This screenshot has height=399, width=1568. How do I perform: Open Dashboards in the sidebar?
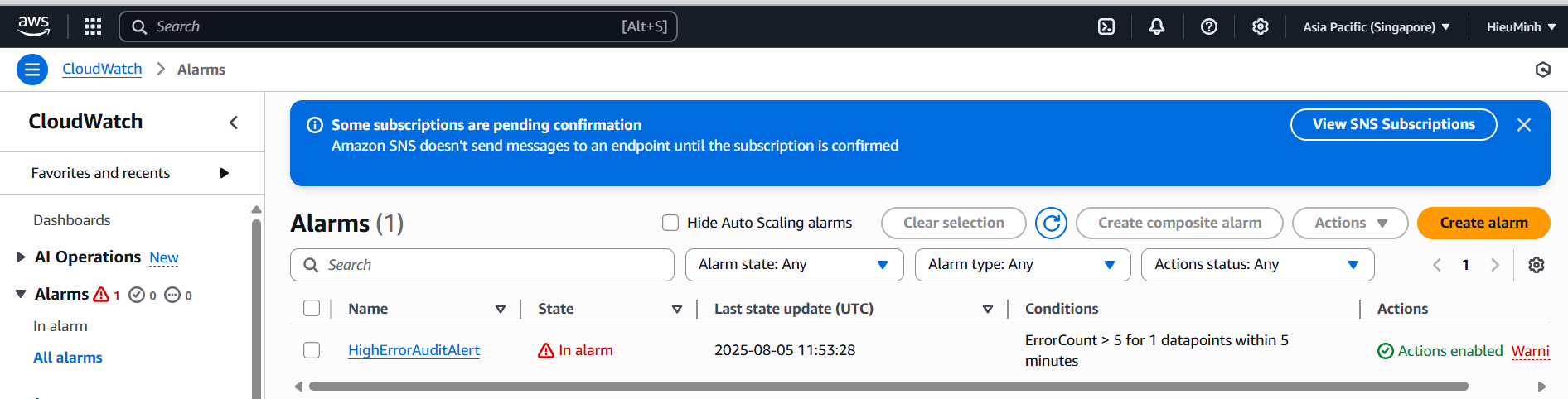(72, 220)
